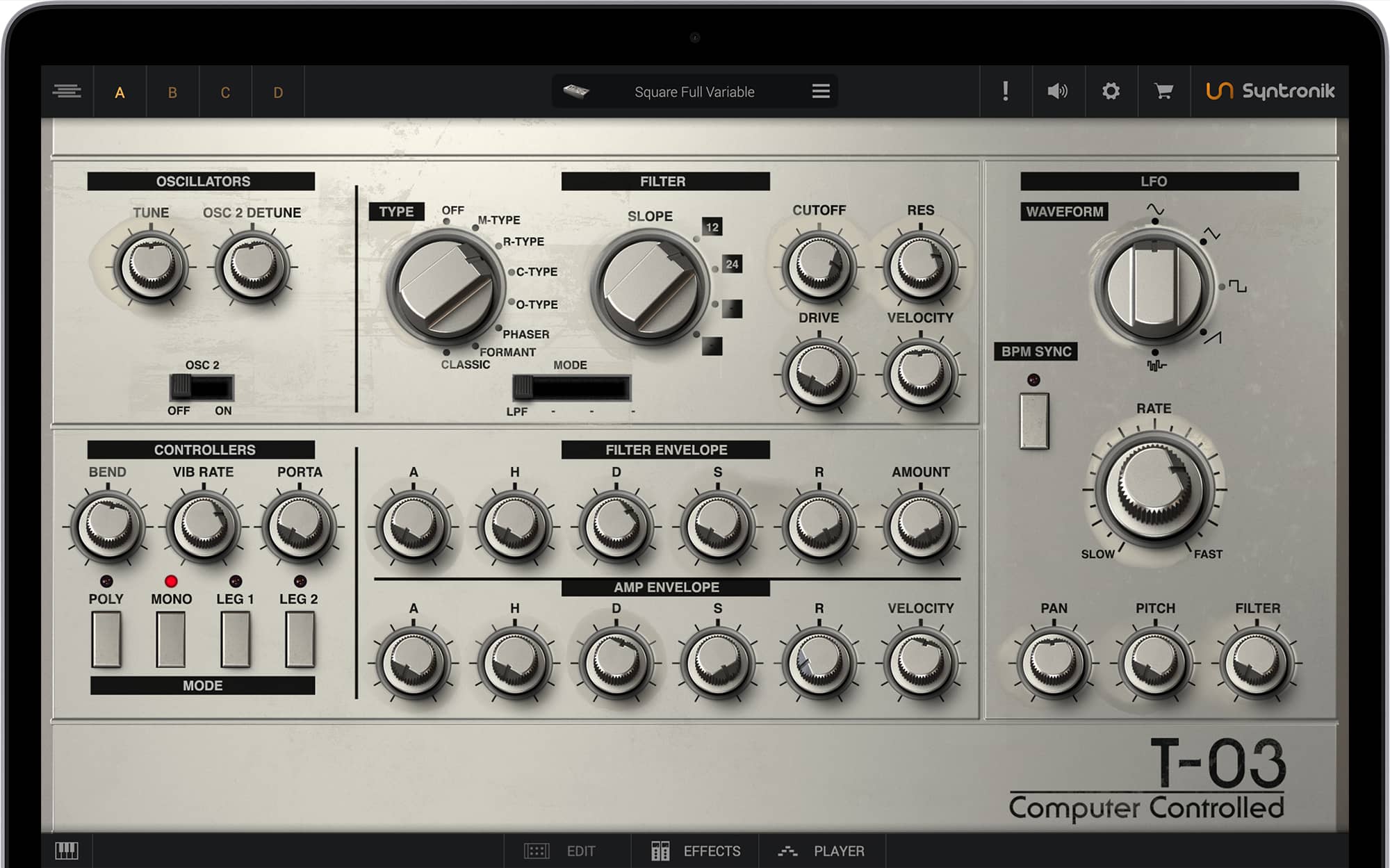1390x868 pixels.
Task: Enable LEG 2 mode button
Action: [x=300, y=639]
